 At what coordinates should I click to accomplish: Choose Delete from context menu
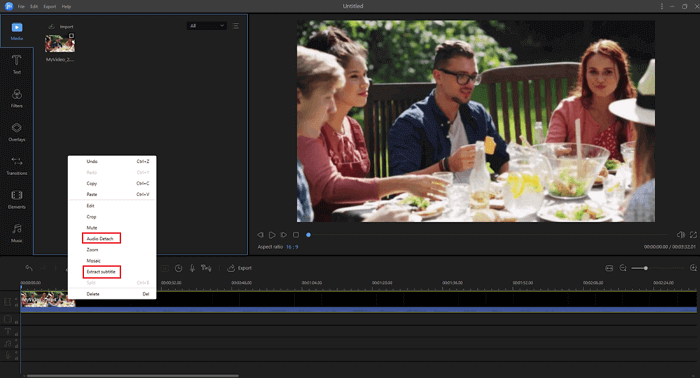112,294
